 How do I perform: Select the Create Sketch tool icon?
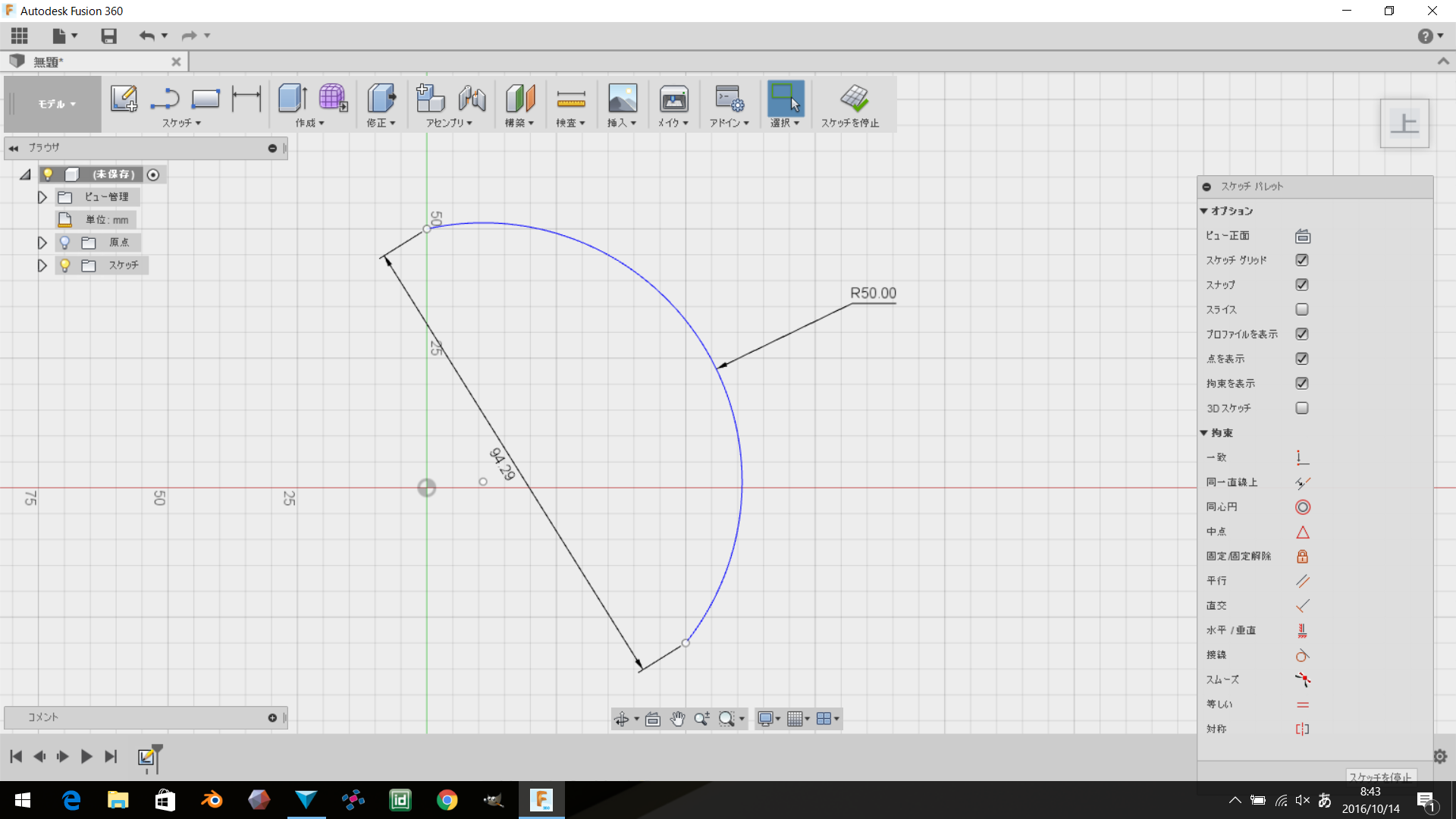124,99
